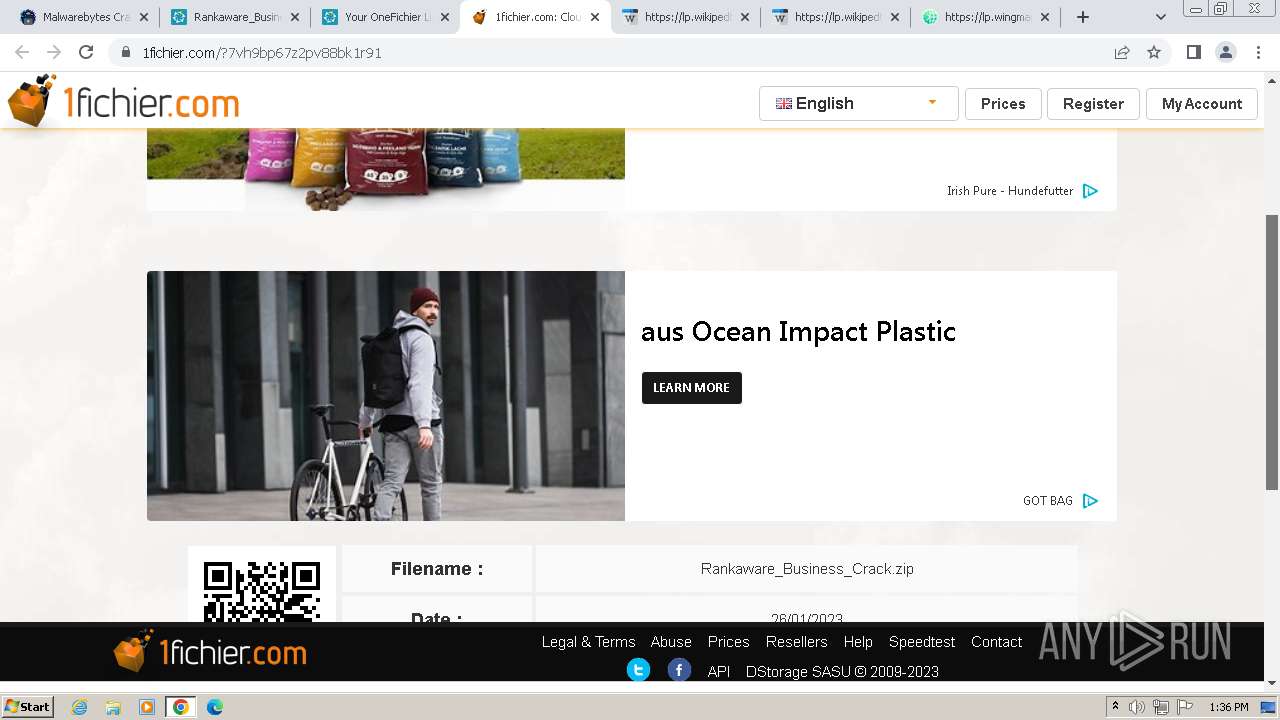Toggle the browser side panel icon
The height and width of the screenshot is (720, 1280).
1193,52
